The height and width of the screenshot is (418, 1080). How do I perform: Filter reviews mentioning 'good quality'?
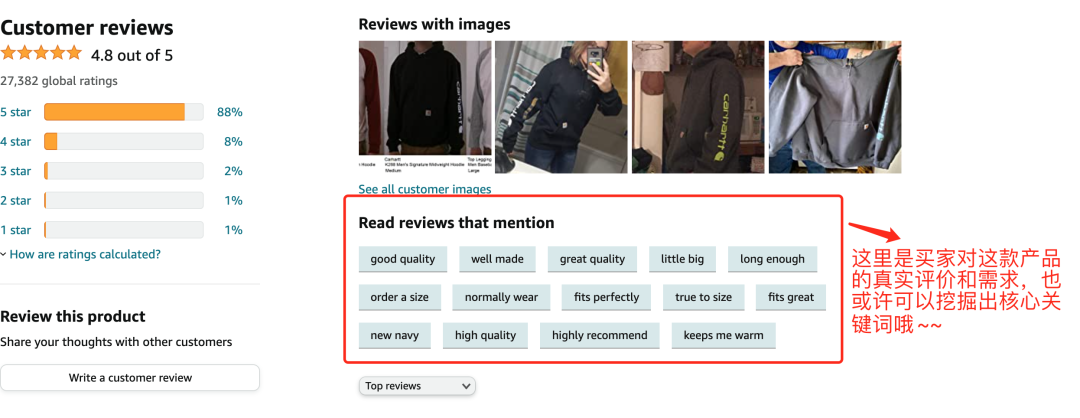pos(403,260)
